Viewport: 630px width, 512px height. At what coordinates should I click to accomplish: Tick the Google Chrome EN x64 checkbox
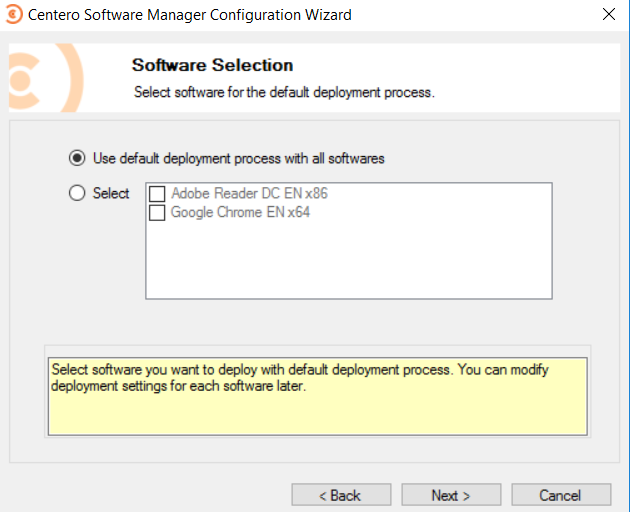click(157, 212)
